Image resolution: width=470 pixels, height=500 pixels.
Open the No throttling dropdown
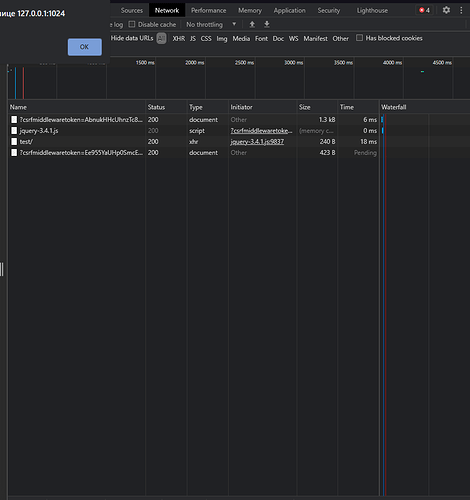coord(211,24)
